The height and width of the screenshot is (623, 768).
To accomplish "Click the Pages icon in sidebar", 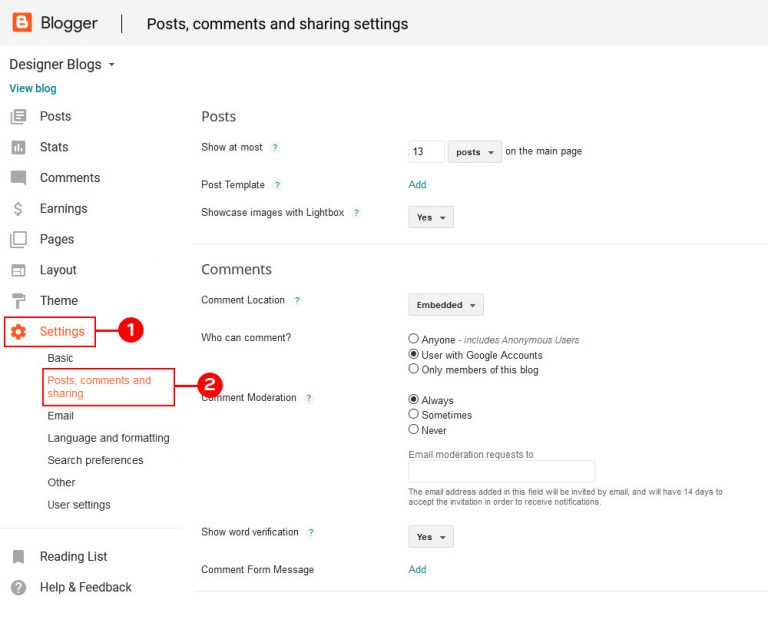I will pos(18,240).
